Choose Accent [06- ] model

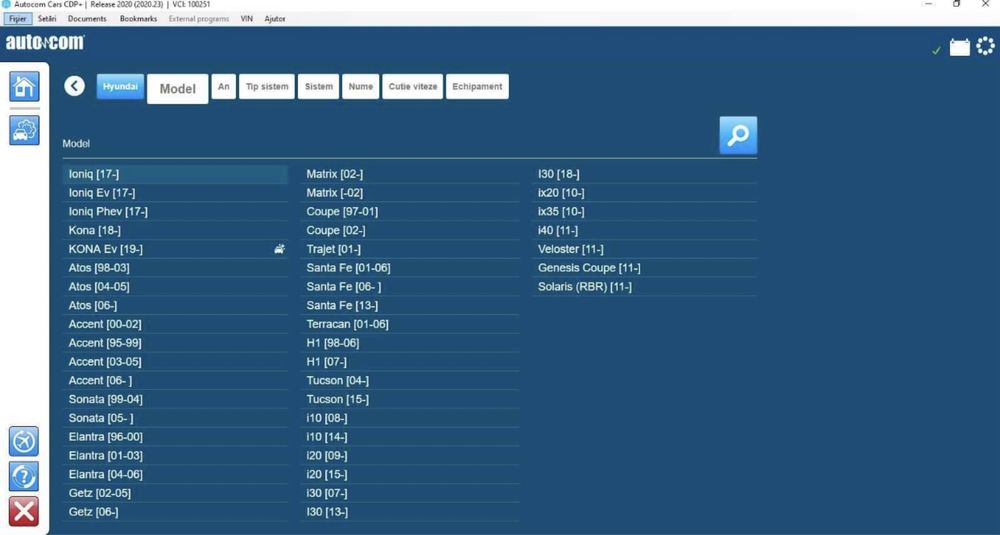tap(175, 380)
